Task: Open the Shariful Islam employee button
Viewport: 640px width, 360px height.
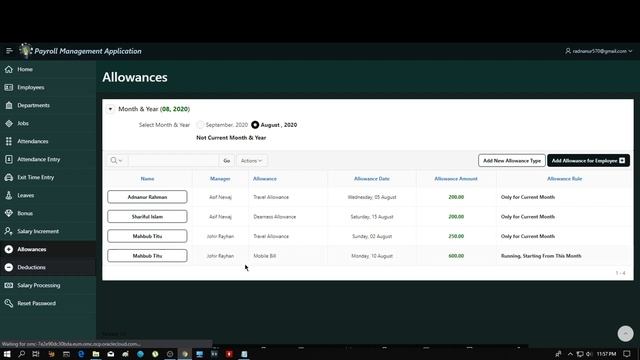Action: [147, 216]
